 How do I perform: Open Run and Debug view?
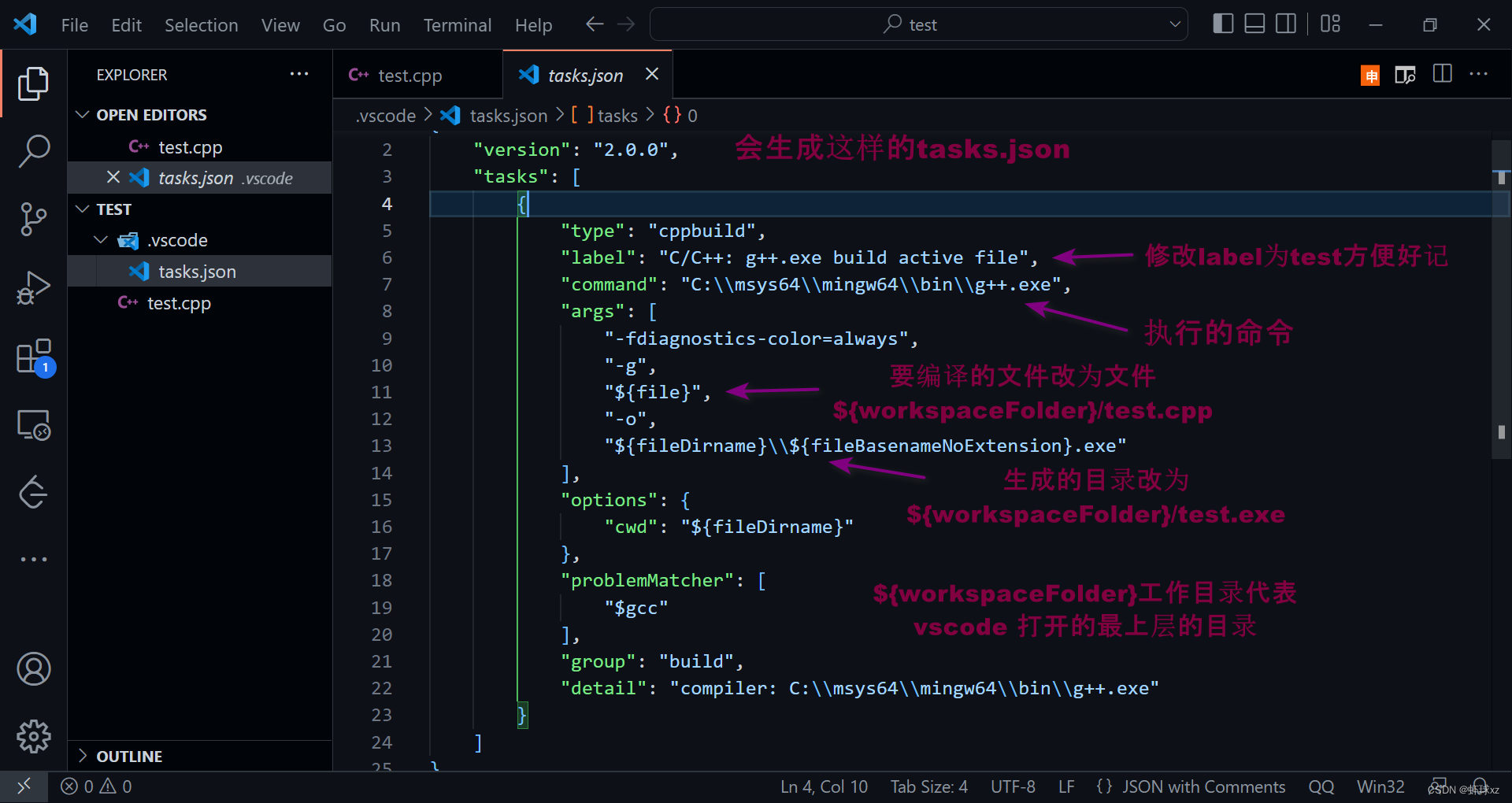(33, 288)
